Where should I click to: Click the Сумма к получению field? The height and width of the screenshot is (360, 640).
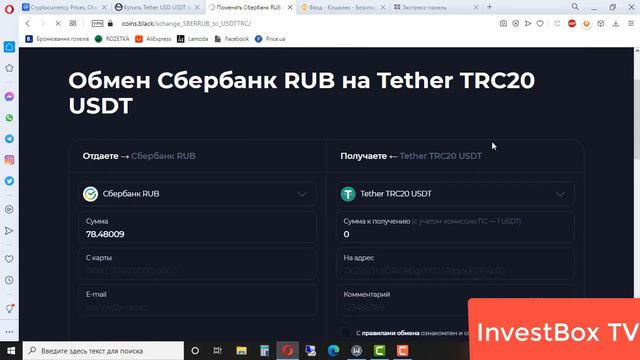[x=455, y=228]
